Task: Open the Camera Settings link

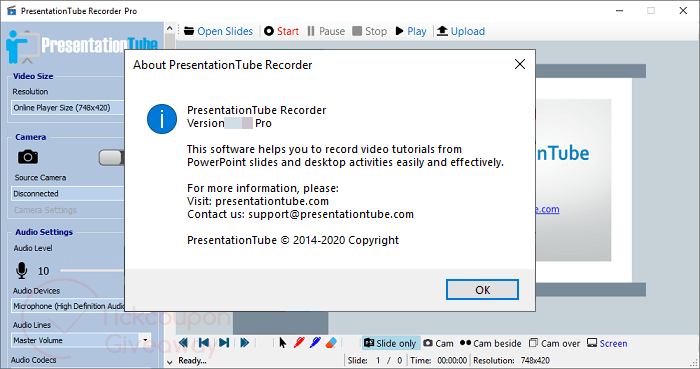Action: [45, 210]
